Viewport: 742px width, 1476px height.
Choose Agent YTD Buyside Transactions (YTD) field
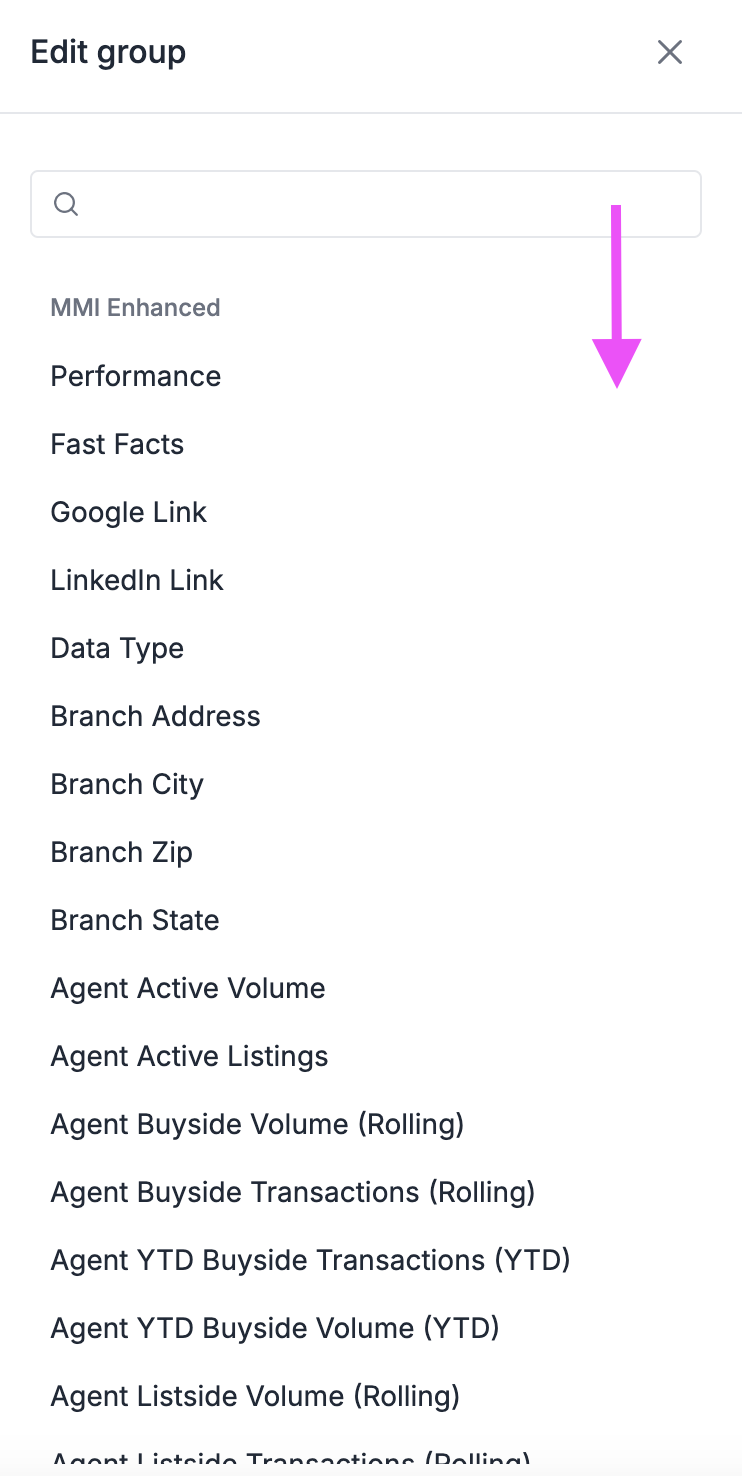(311, 1260)
